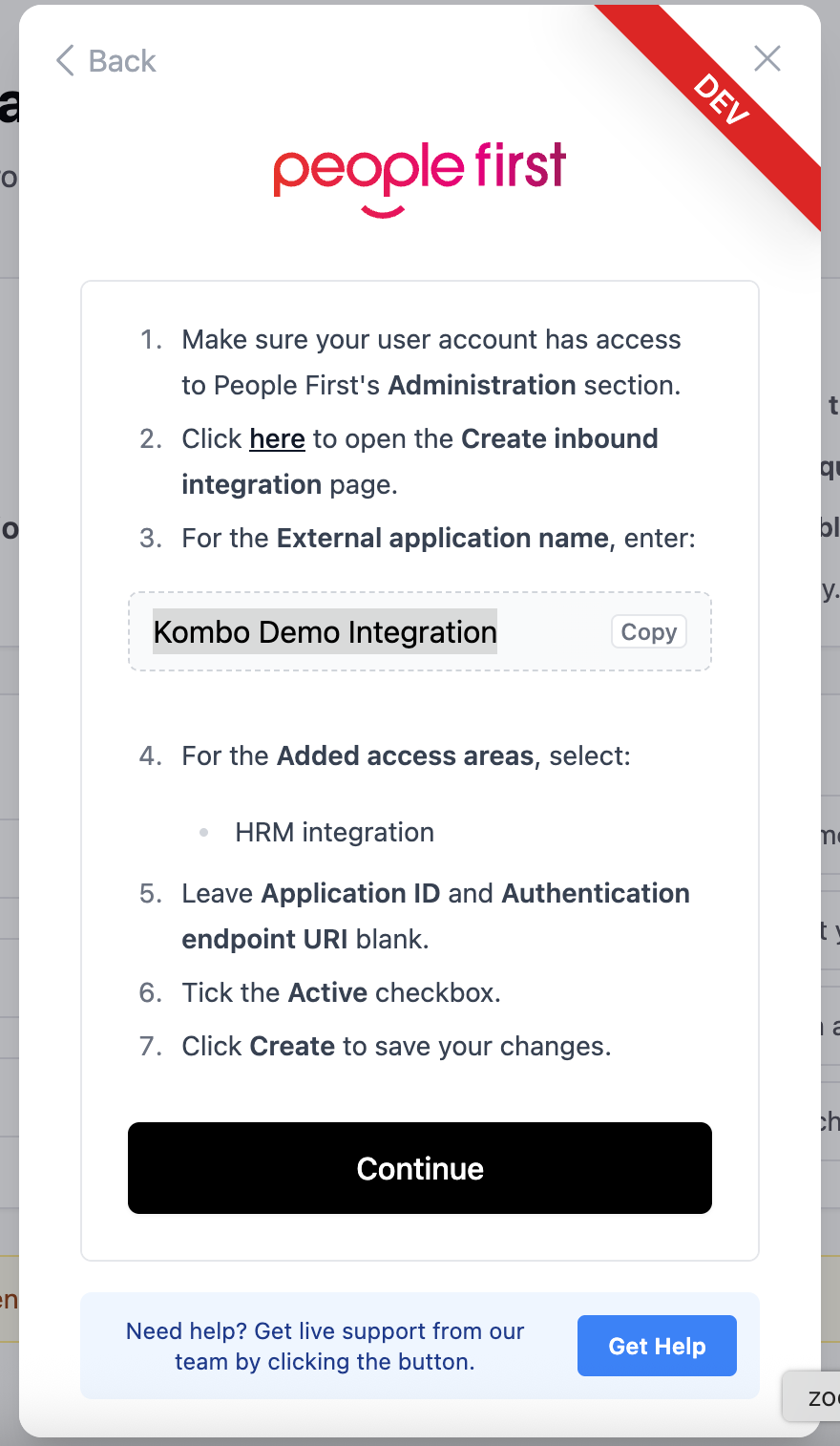This screenshot has width=840, height=1446.
Task: Close the People First setup dialog
Action: [766, 59]
